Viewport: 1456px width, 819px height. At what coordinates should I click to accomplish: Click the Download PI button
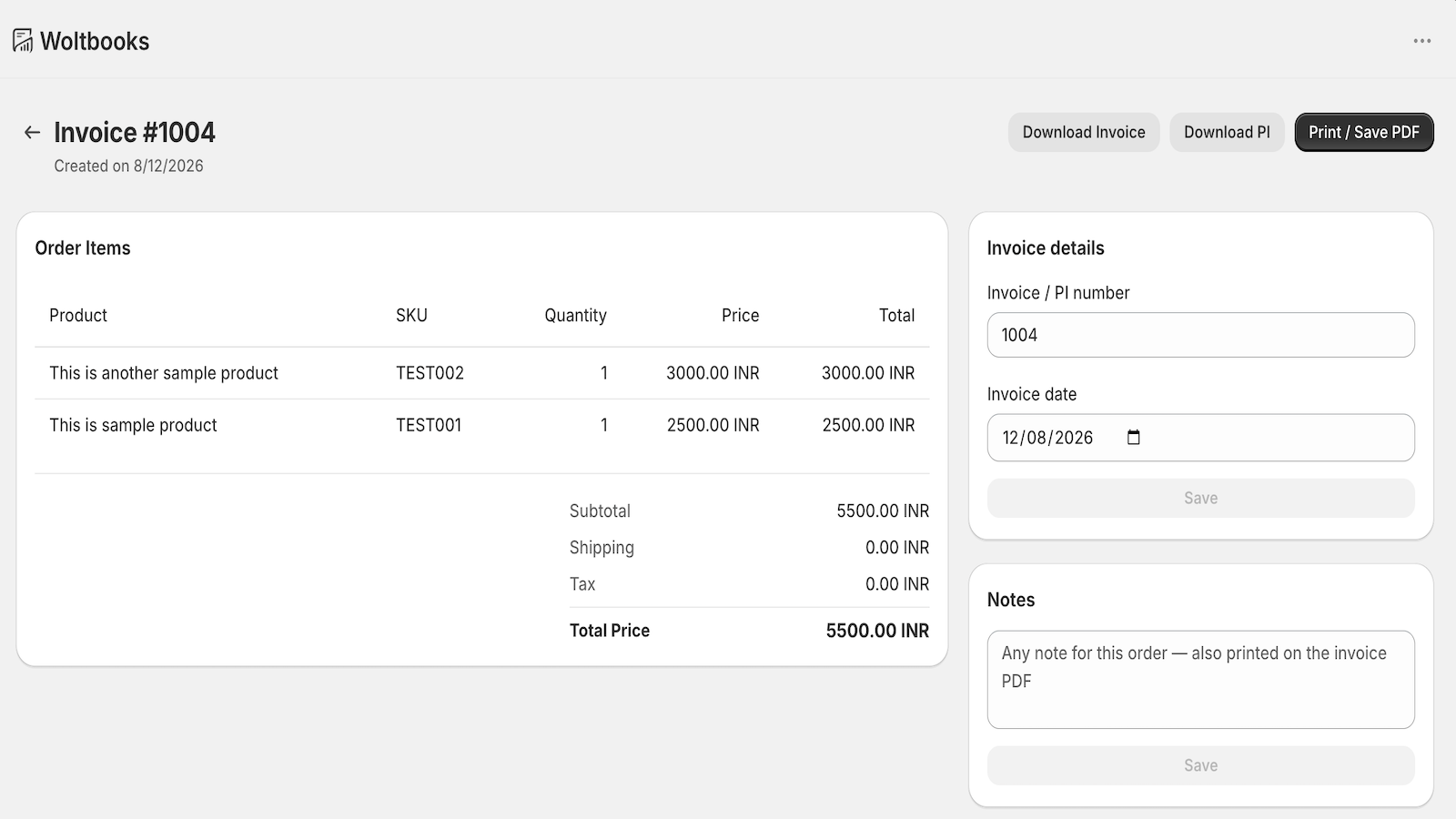tap(1227, 132)
